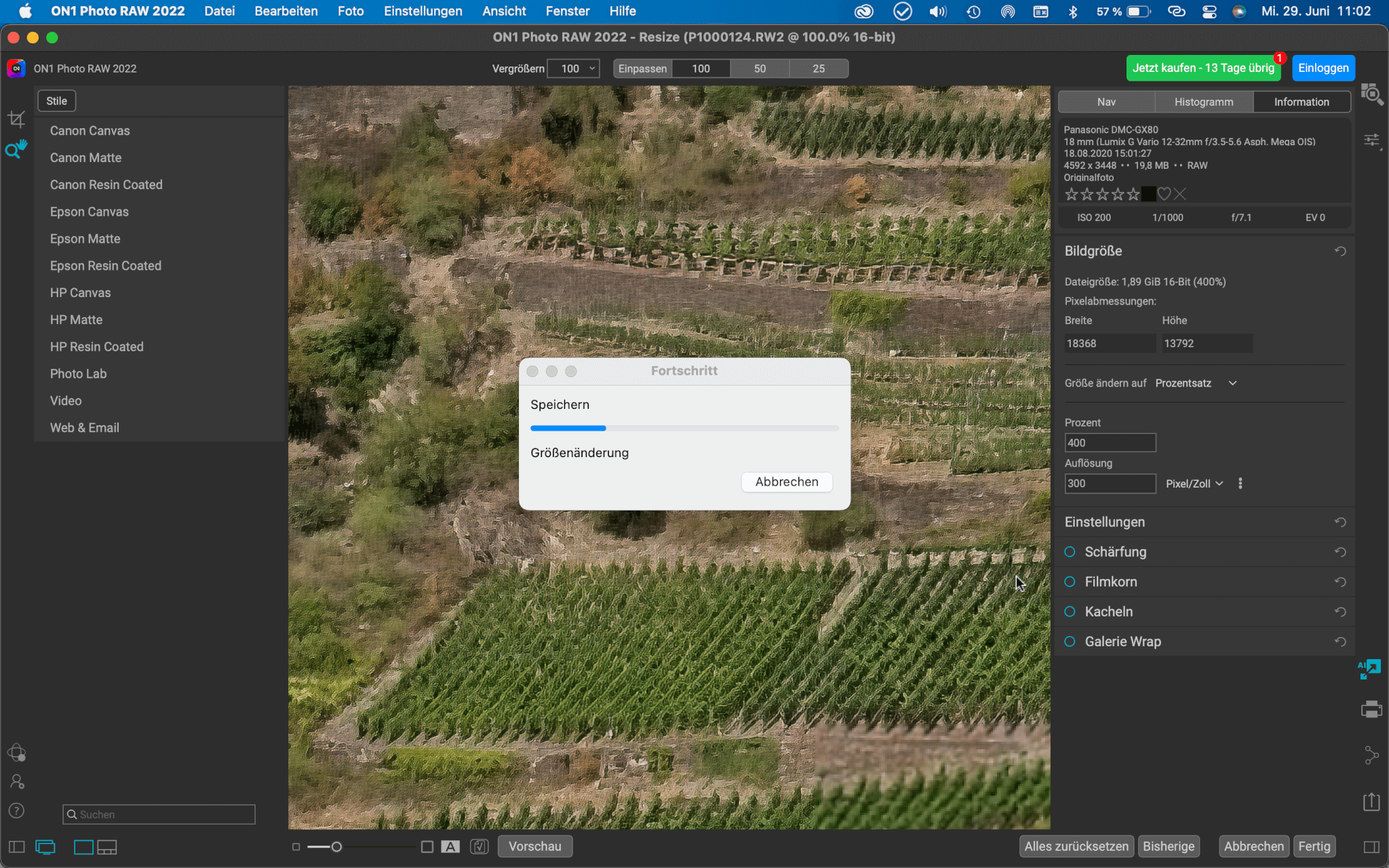Open the ON1 cloud sync globe icon
Screen dimensions: 1389x868
(16, 753)
